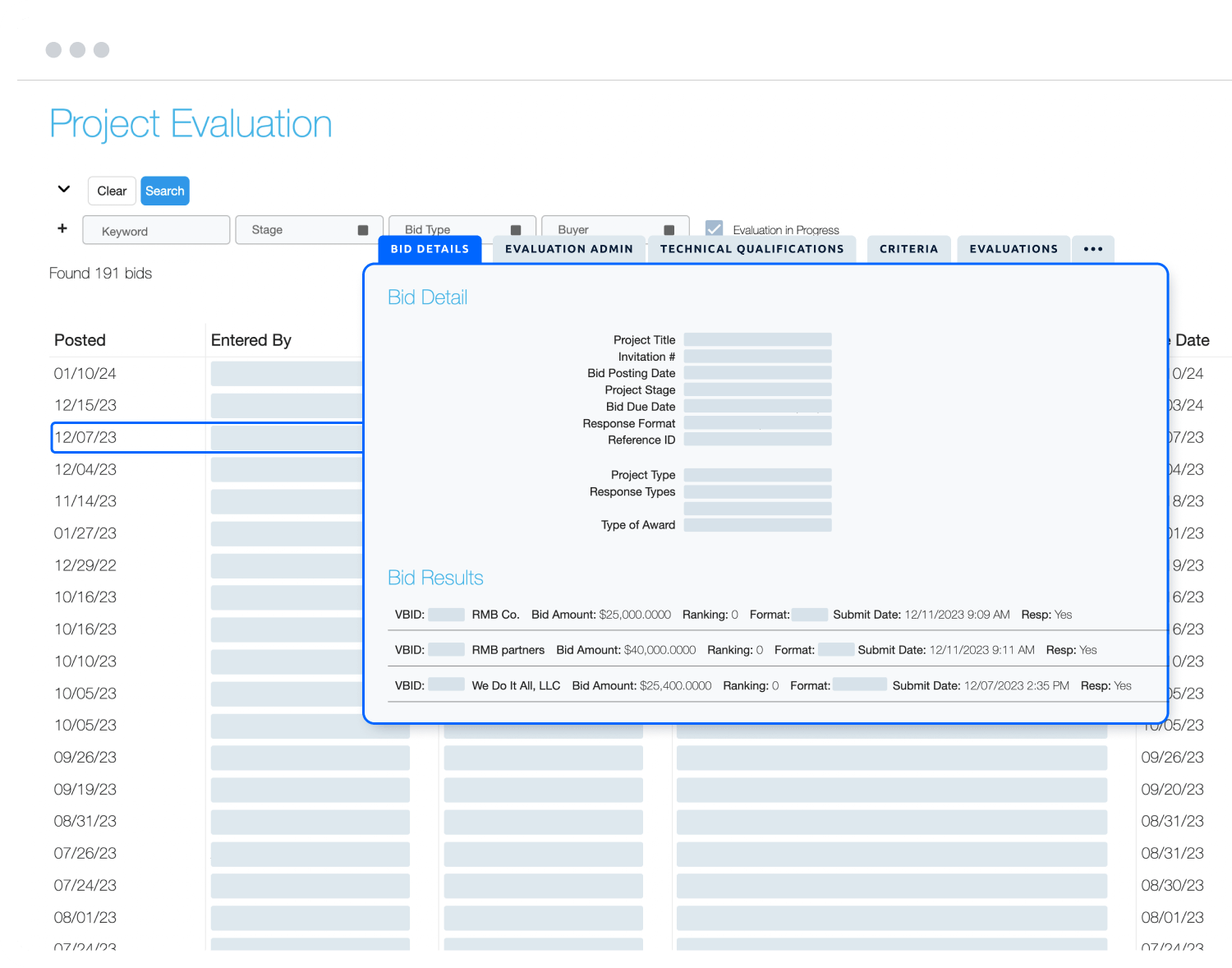This screenshot has width=1232, height=968.
Task: Toggle the Evaluation in Progress checkbox
Action: point(715,228)
